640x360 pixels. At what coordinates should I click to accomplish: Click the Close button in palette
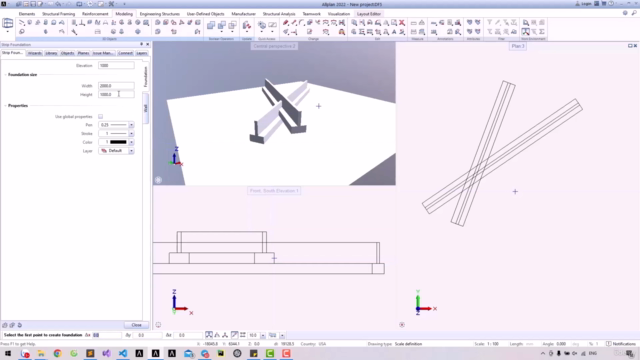(136, 325)
